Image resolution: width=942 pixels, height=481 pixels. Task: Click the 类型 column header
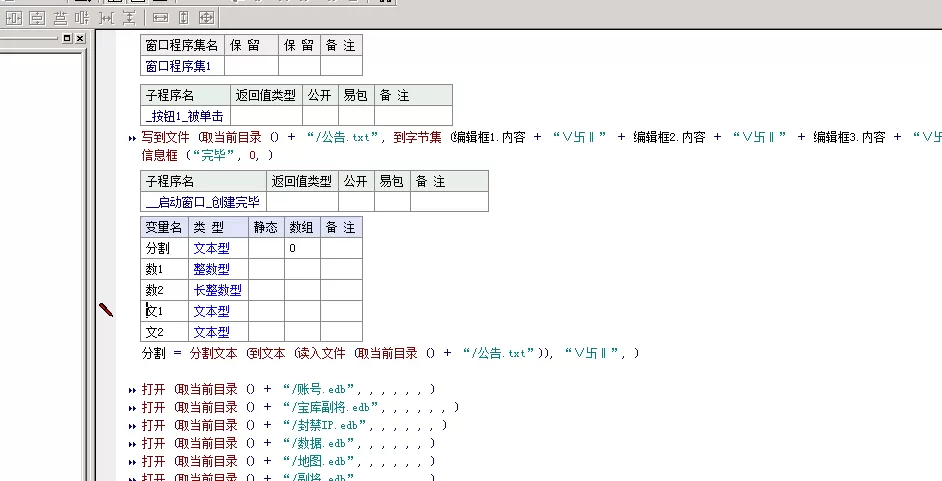[218, 228]
